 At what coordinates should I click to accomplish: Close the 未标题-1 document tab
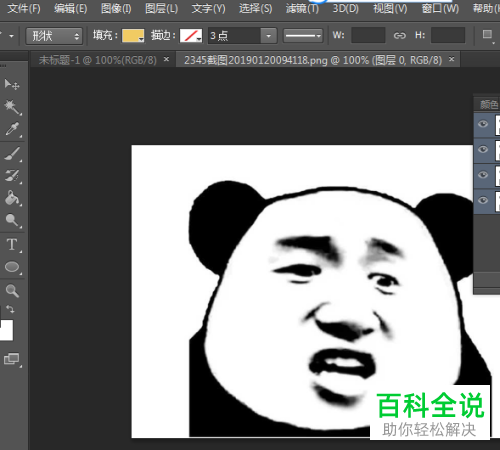[x=166, y=59]
